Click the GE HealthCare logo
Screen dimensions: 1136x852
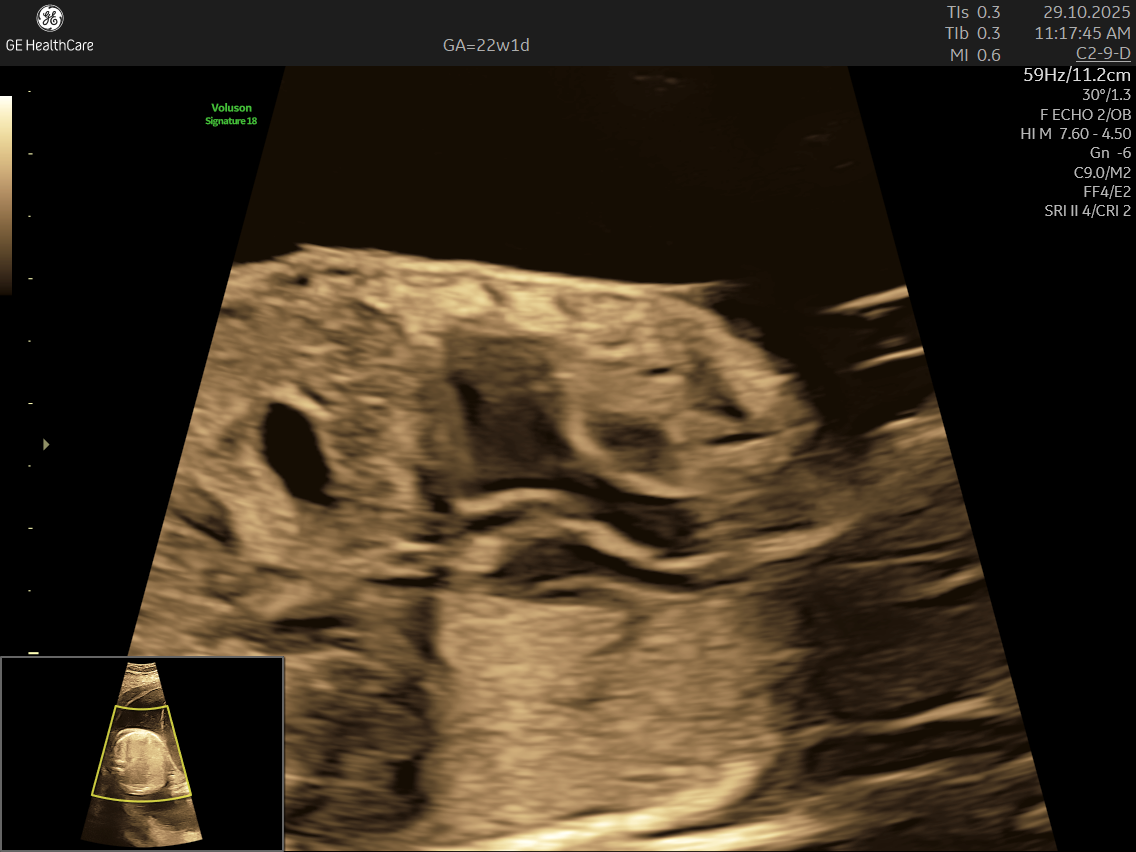point(49,28)
